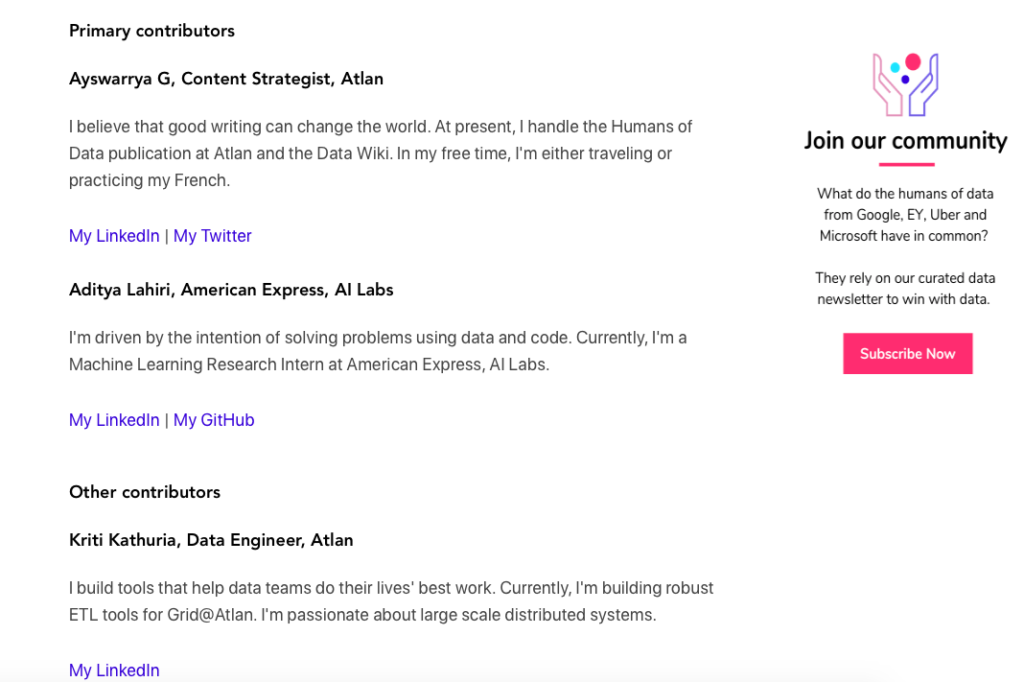Open Kriti Kathuria's My LinkedIn link

tap(114, 670)
